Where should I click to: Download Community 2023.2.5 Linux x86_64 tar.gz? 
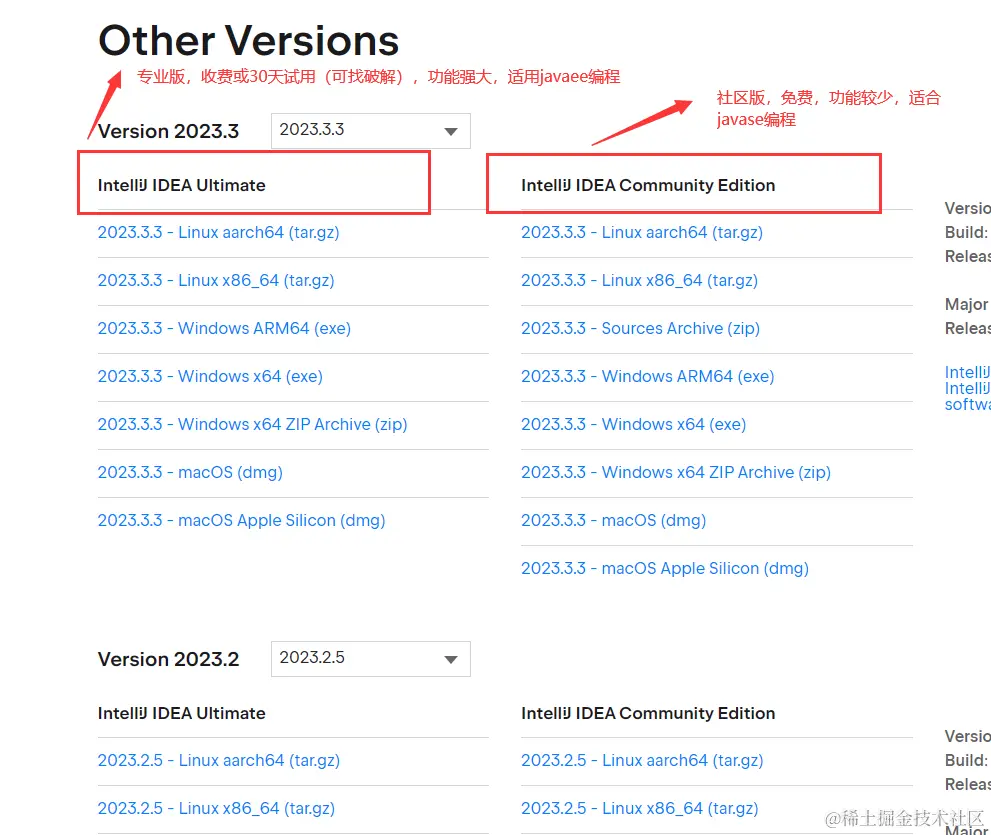click(x=639, y=808)
